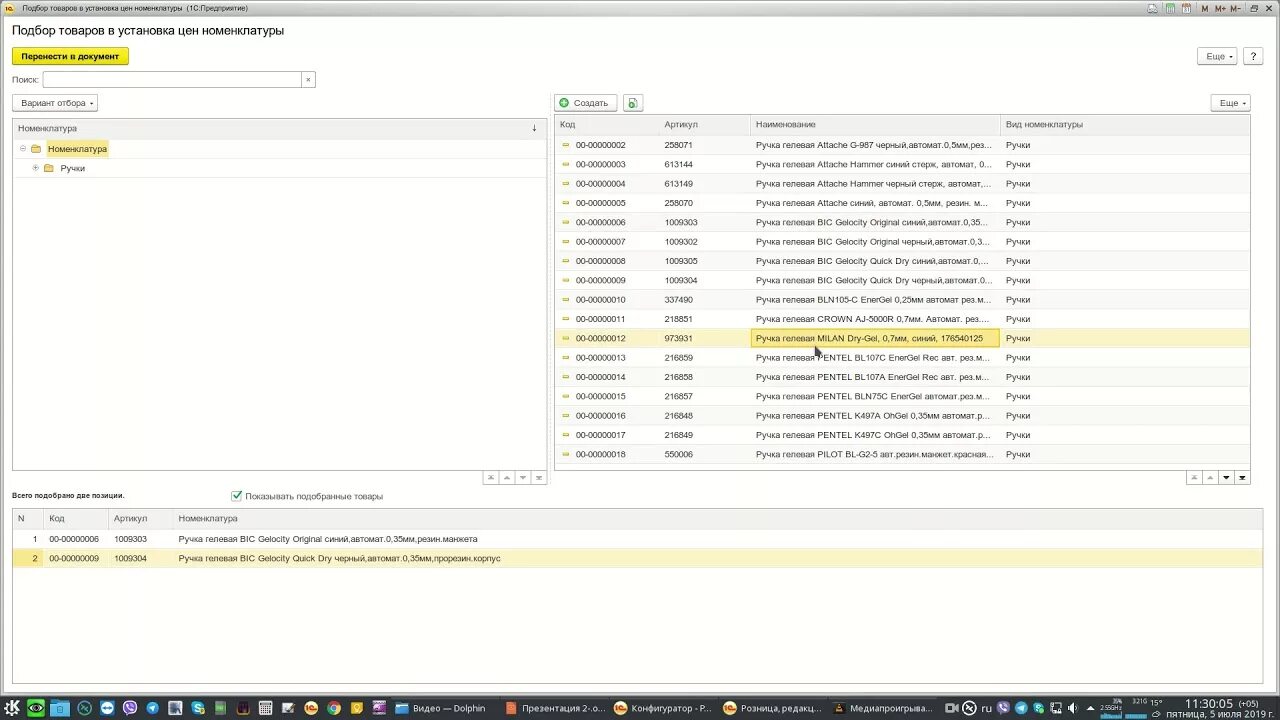Open the volume control in the system tray
The image size is (1280, 720).
(1073, 708)
